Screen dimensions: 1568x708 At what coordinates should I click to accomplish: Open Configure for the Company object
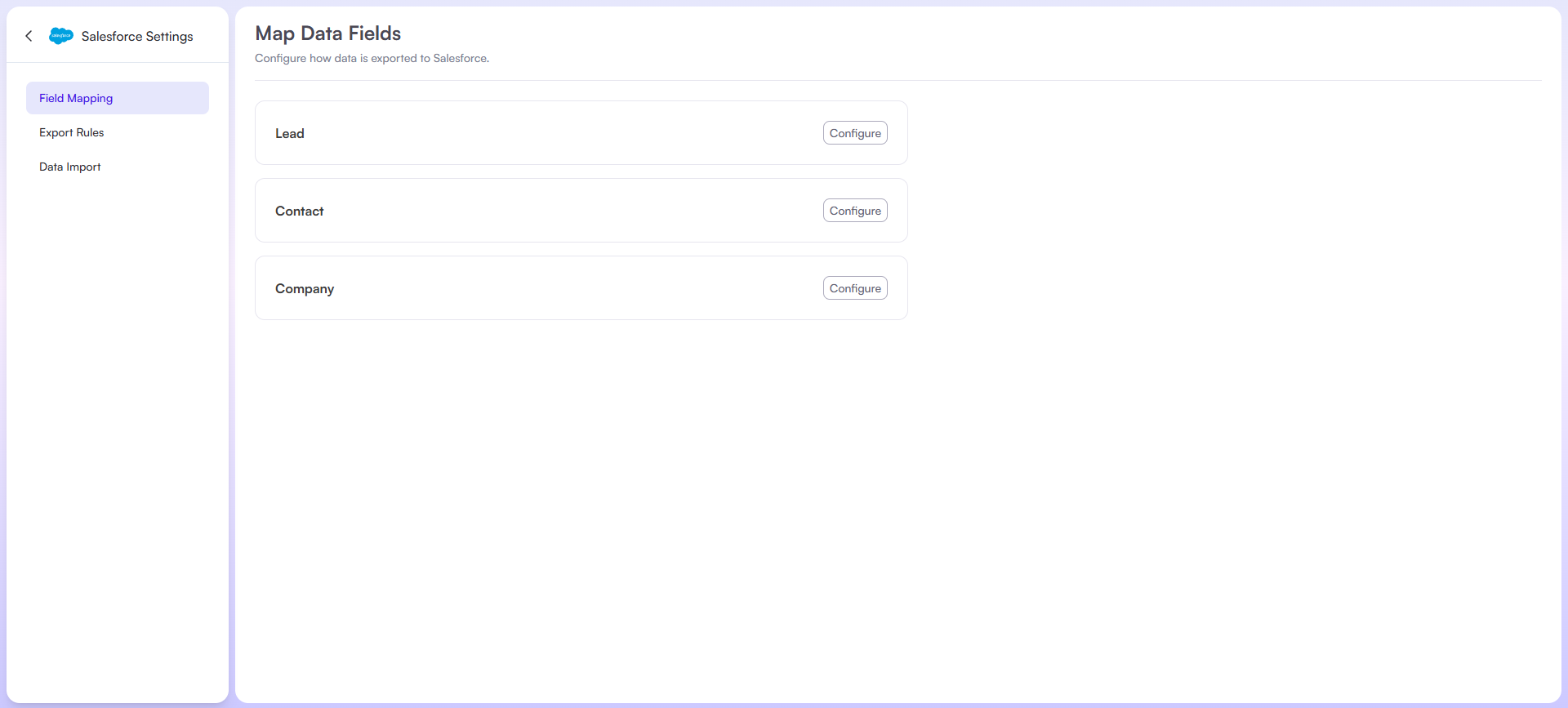pyautogui.click(x=854, y=288)
